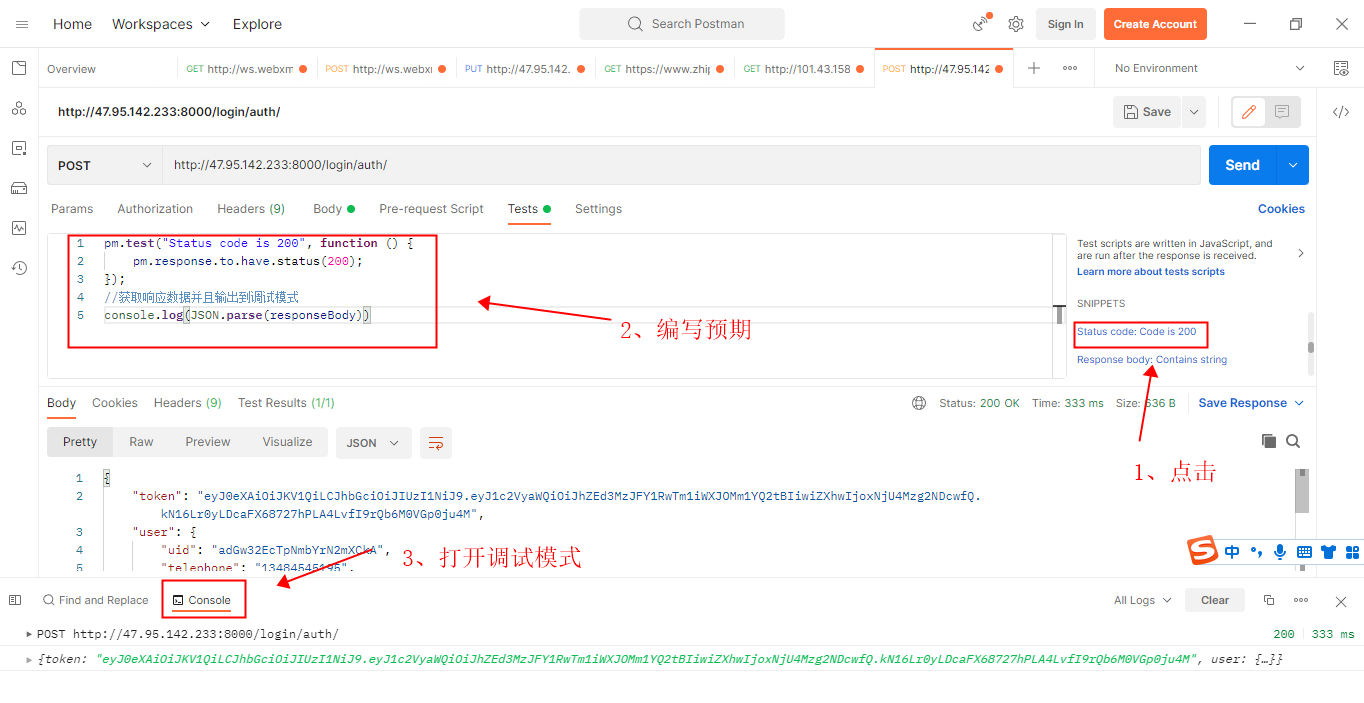
Task: Expand the token object console log entry
Action: tap(29, 659)
